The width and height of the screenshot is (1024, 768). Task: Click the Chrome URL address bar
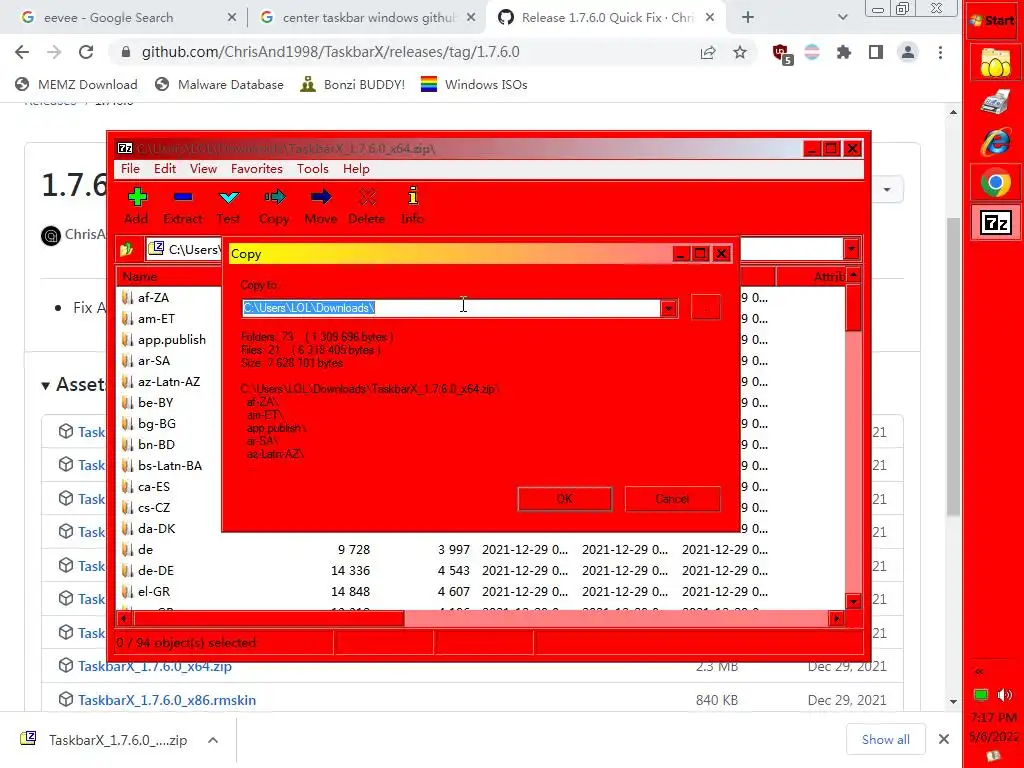405,52
